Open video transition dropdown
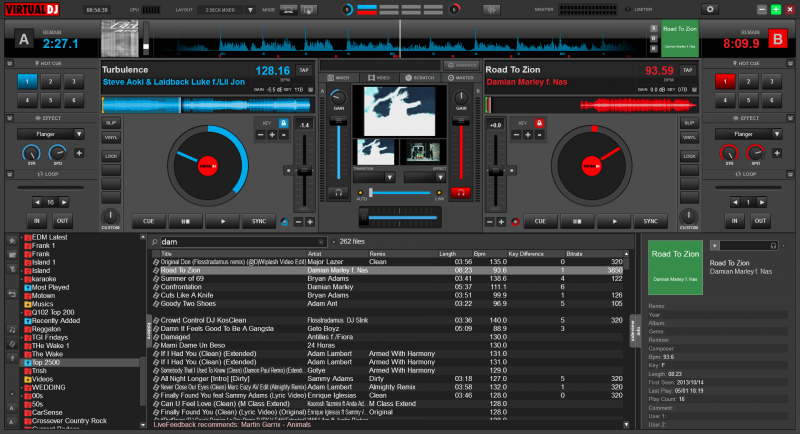The height and width of the screenshot is (434, 800). 374,177
